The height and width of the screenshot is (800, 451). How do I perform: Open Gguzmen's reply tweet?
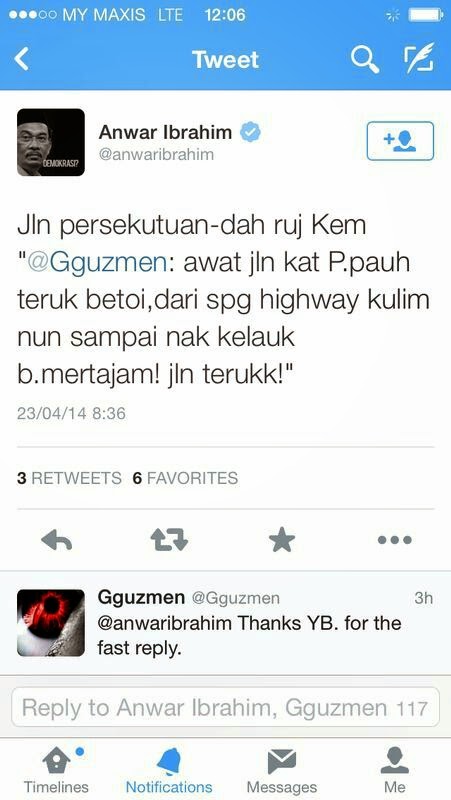point(226,622)
